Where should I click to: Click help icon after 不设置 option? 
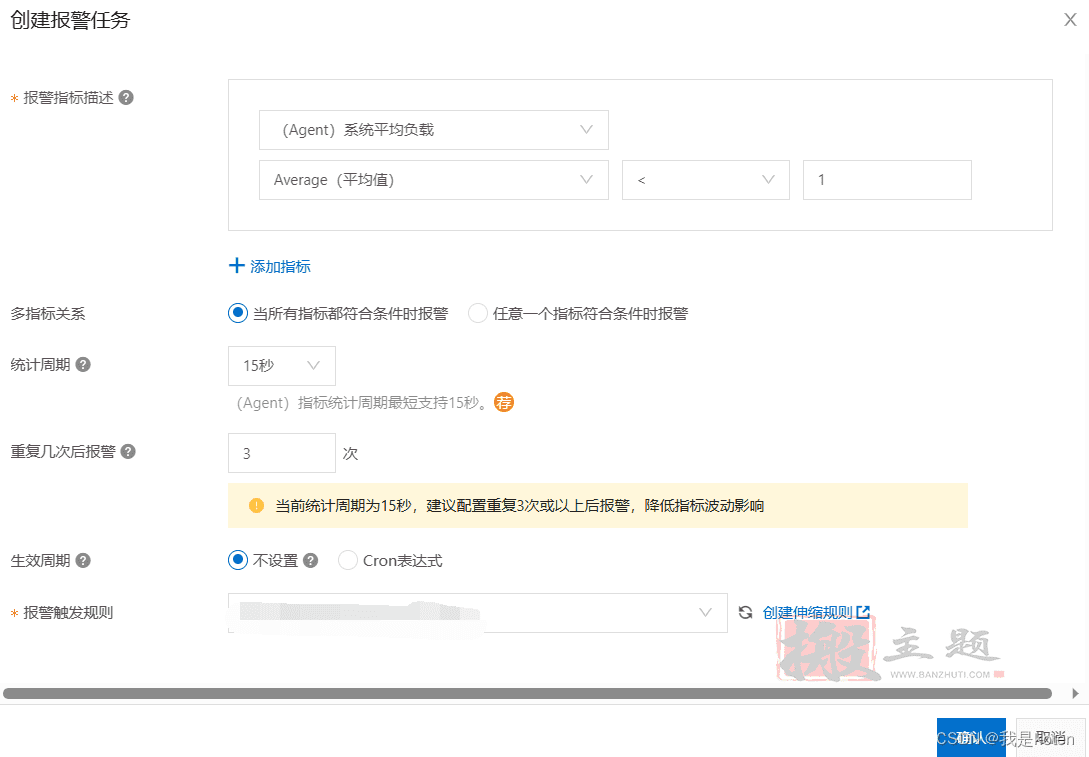(310, 560)
